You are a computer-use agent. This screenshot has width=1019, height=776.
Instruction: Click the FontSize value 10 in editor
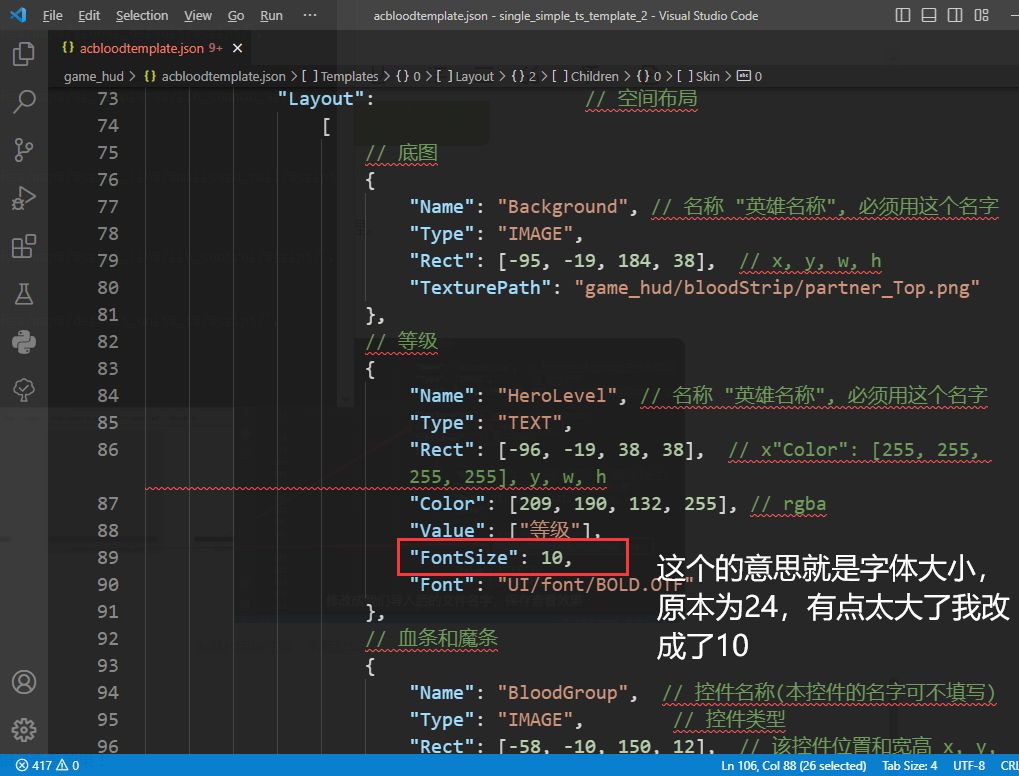[x=552, y=557]
